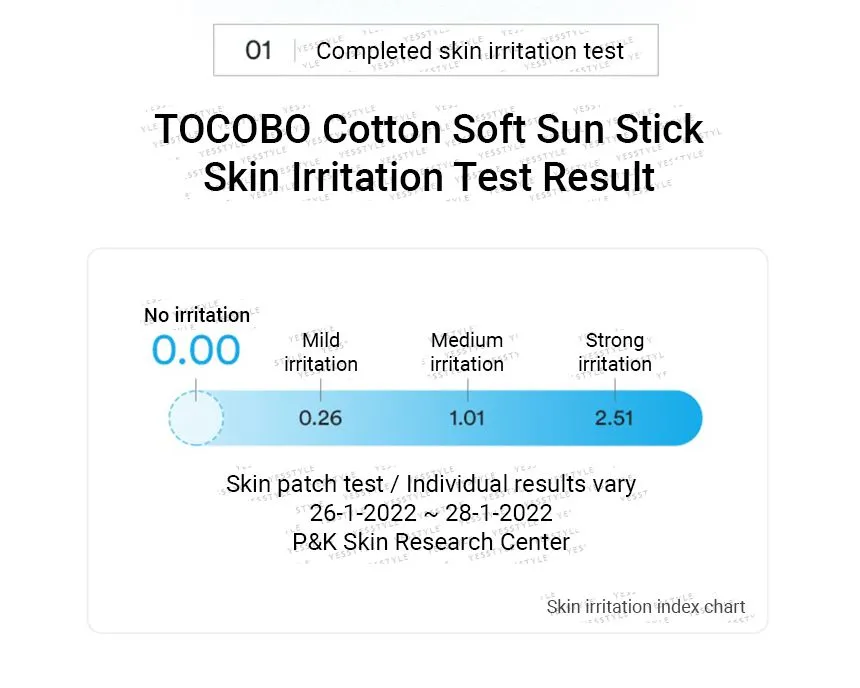Select the "No irritation" label

(197, 316)
